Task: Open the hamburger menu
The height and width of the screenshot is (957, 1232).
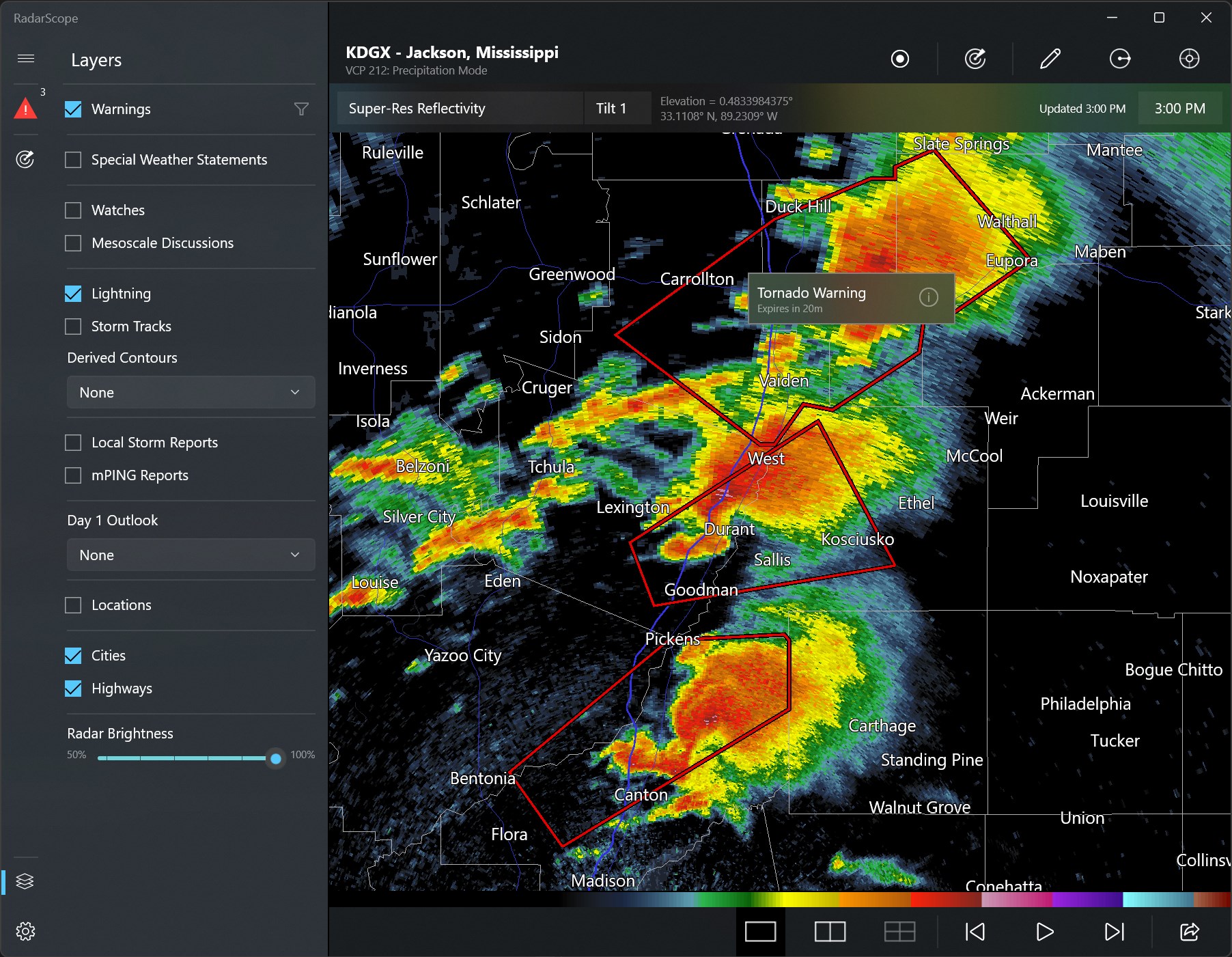Action: [x=26, y=58]
